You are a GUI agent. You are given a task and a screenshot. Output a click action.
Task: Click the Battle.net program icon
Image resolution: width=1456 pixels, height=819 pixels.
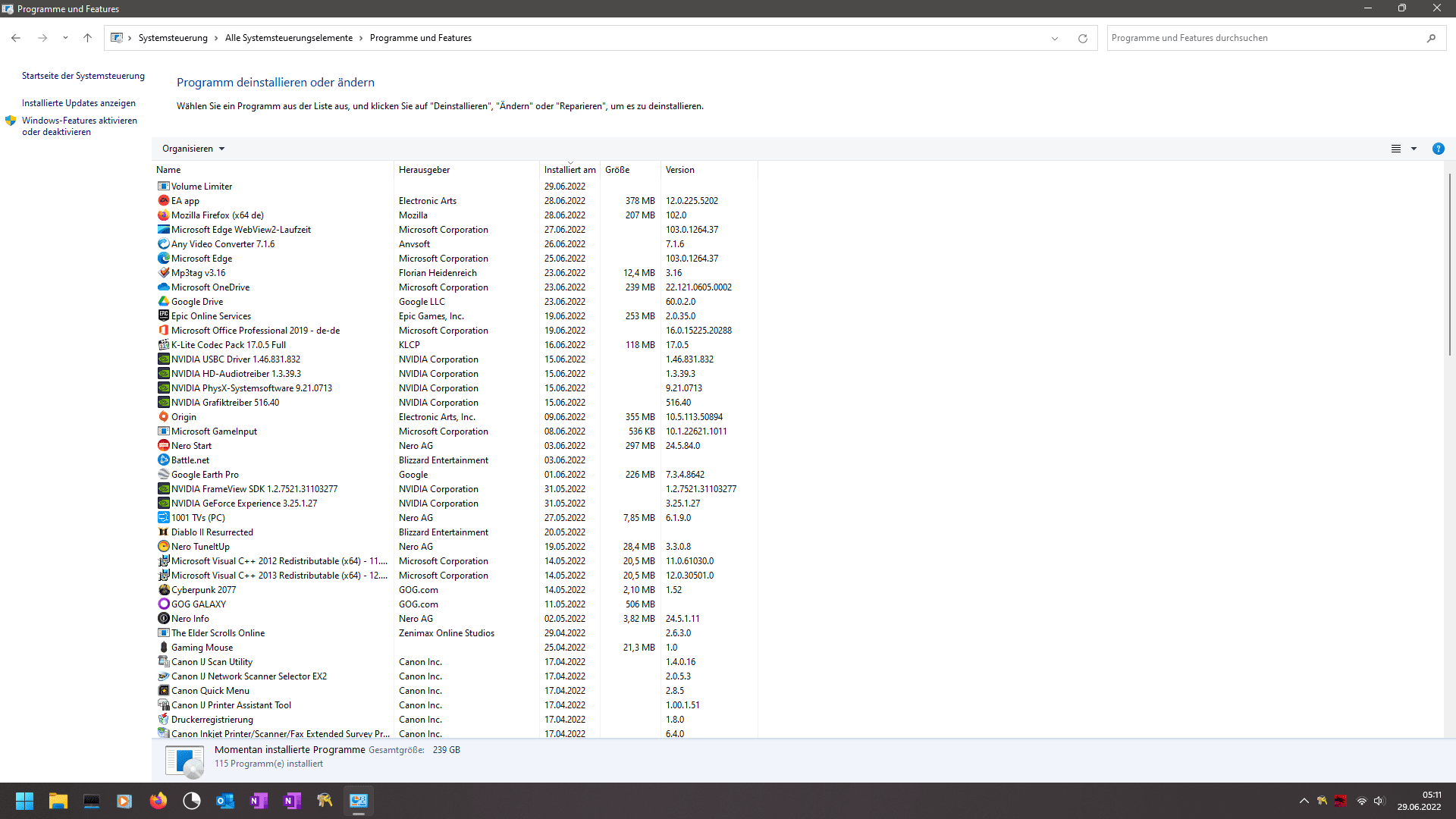click(163, 460)
